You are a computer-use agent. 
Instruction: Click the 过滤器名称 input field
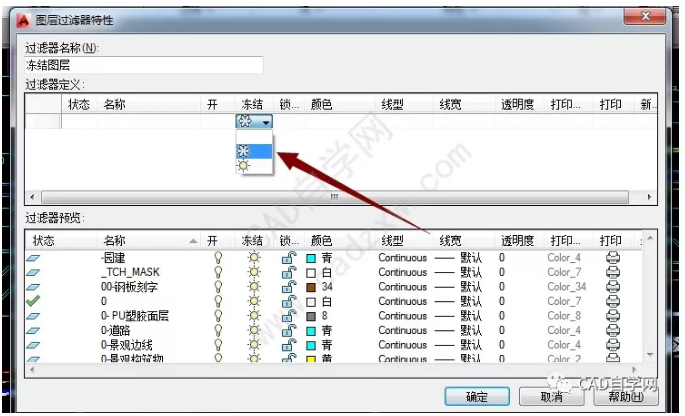click(x=144, y=65)
